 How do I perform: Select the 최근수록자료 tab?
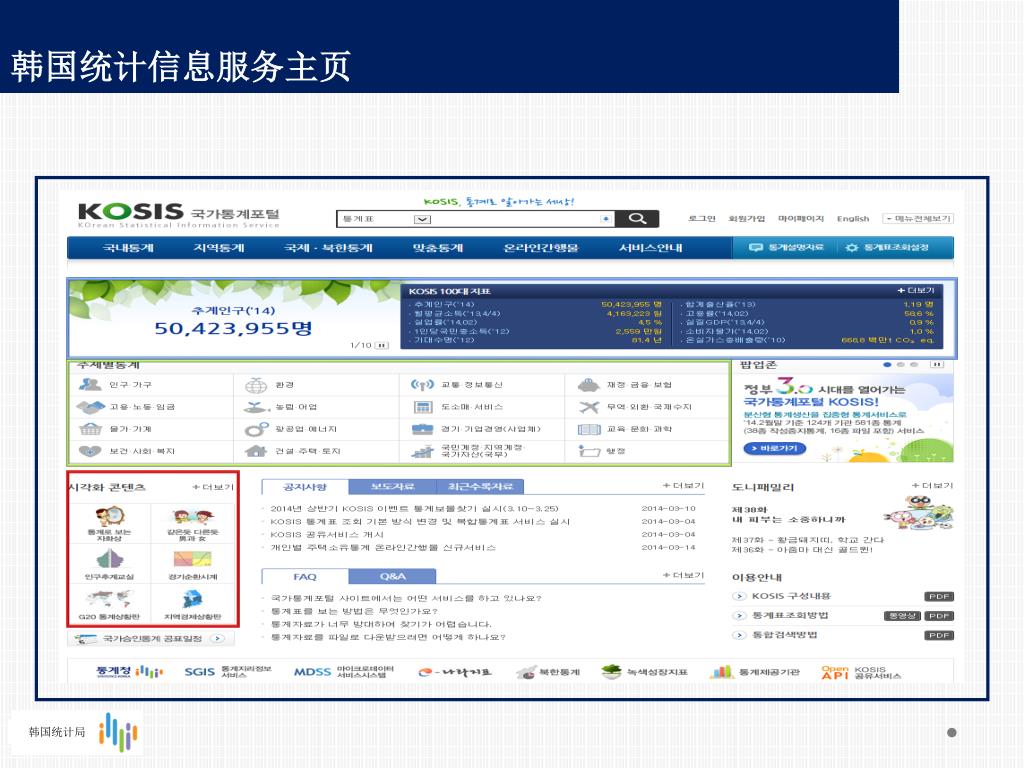(480, 487)
